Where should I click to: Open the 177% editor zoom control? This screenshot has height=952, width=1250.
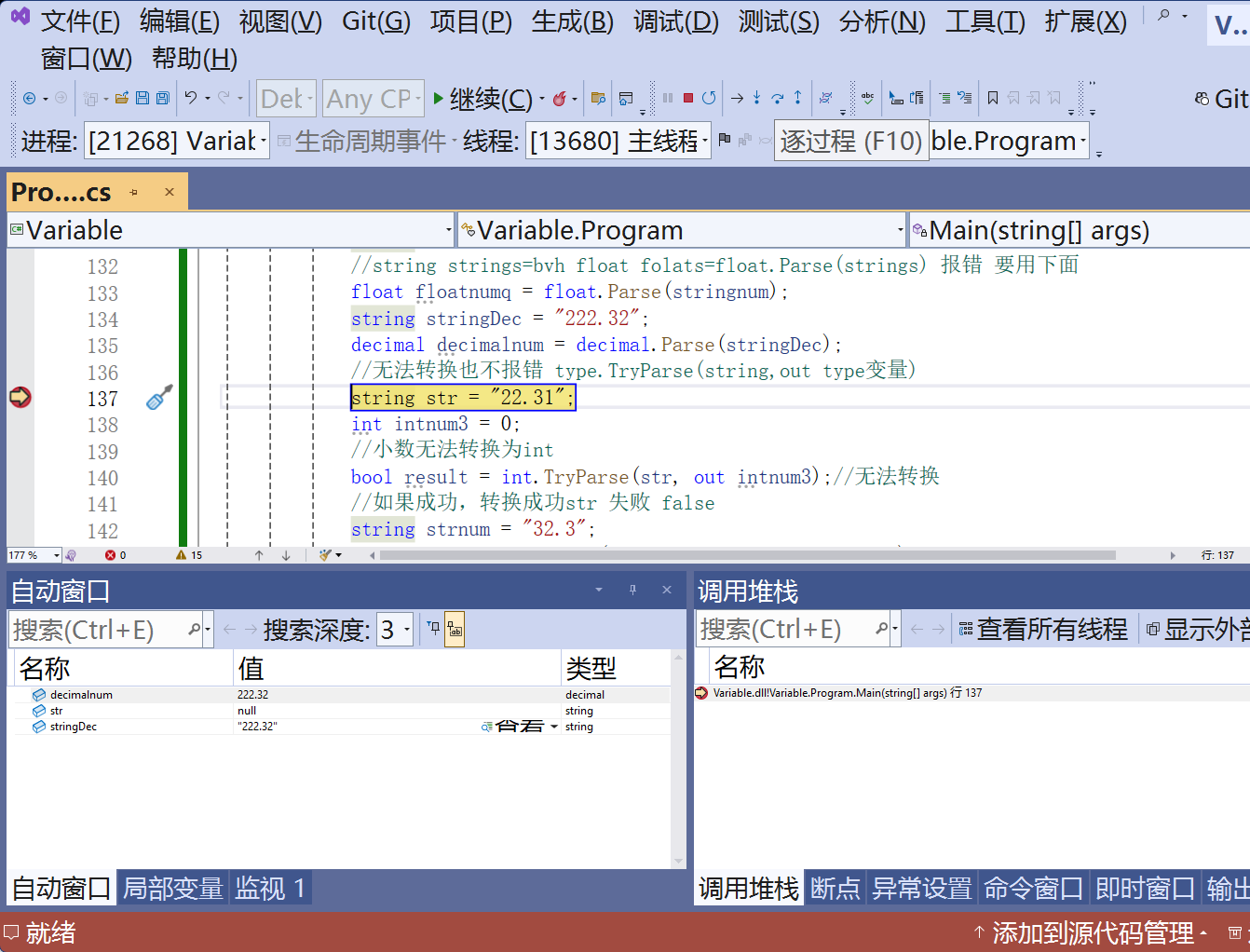click(34, 554)
